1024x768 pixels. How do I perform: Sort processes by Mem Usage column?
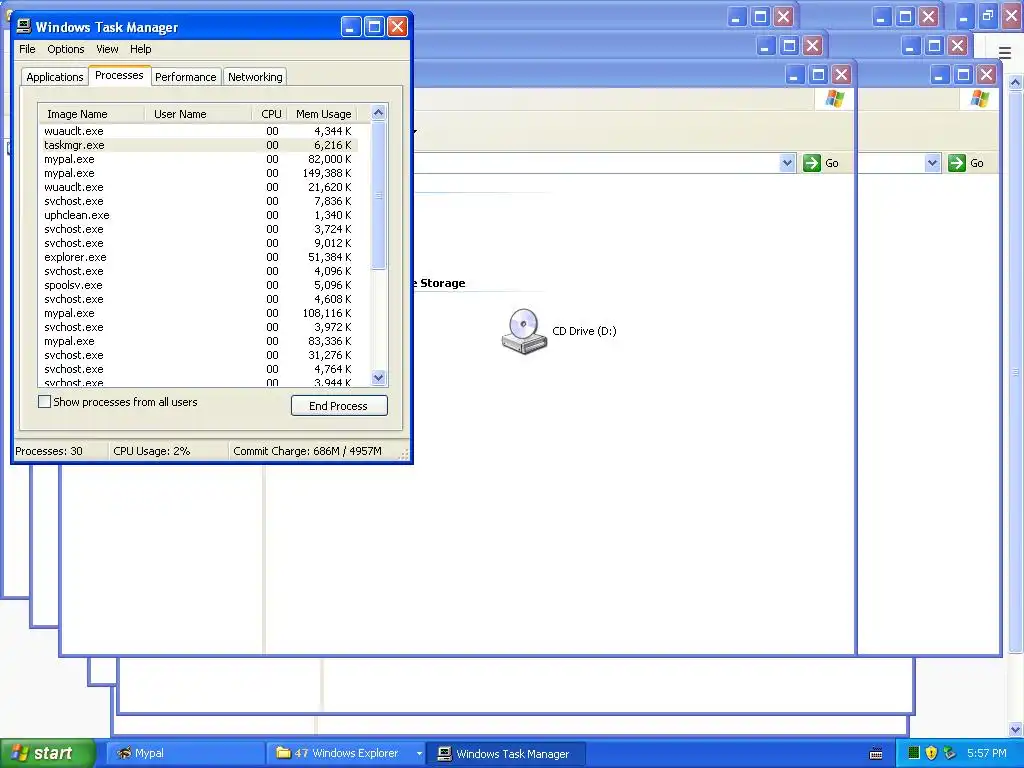click(323, 114)
